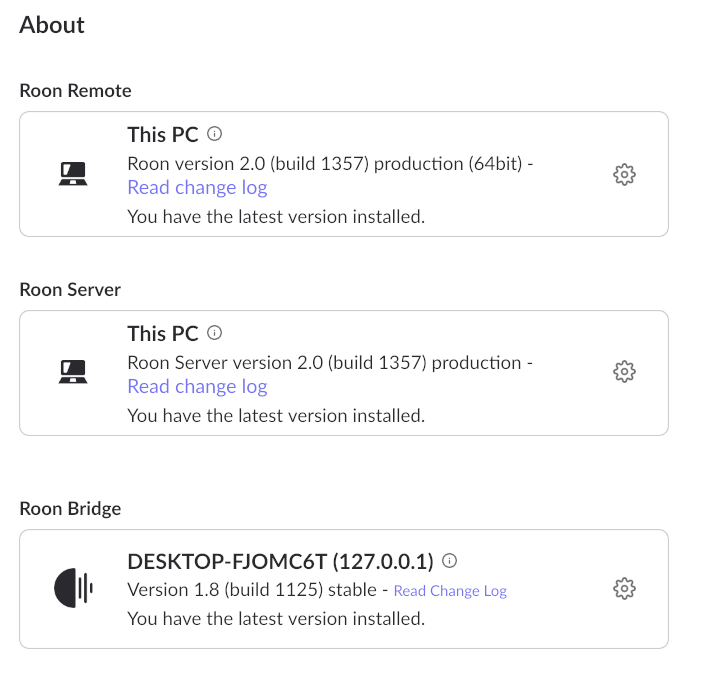Click the Roon Server version 2.0 text
Image resolution: width=712 pixels, height=676 pixels.
(325, 362)
